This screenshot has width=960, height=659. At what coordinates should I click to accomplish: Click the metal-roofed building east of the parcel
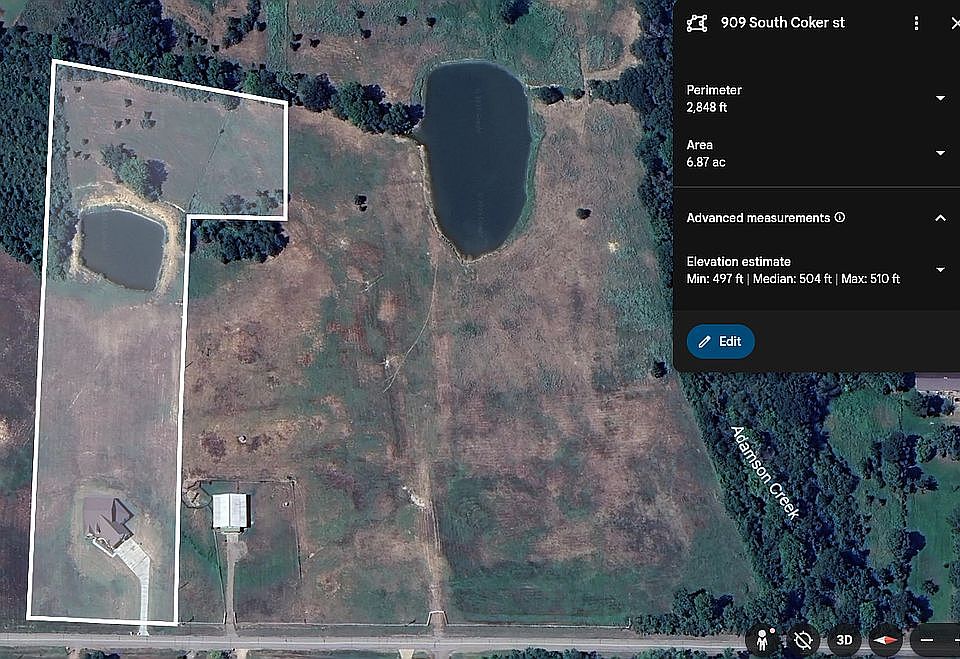(231, 511)
